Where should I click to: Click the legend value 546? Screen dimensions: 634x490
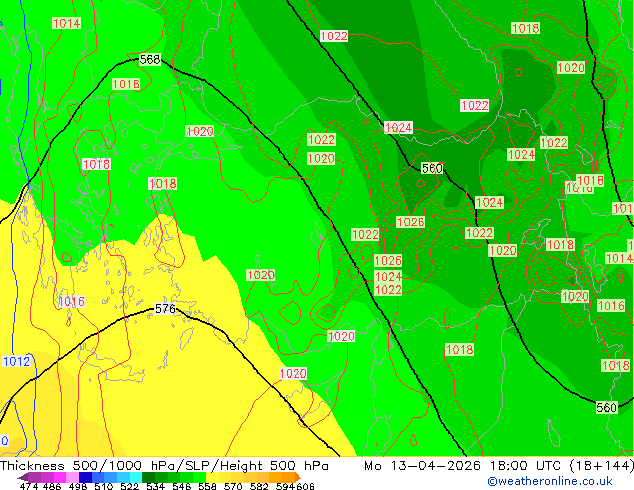pyautogui.click(x=182, y=486)
